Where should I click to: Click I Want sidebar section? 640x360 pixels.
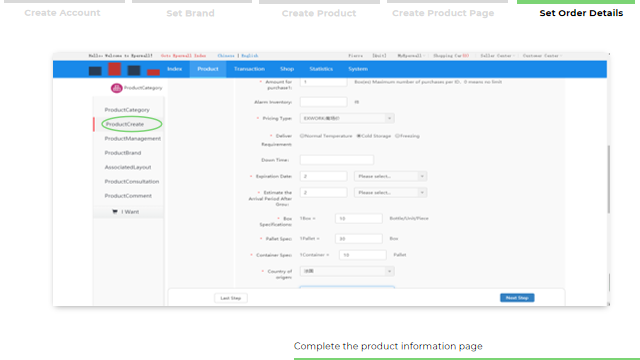[x=128, y=212]
